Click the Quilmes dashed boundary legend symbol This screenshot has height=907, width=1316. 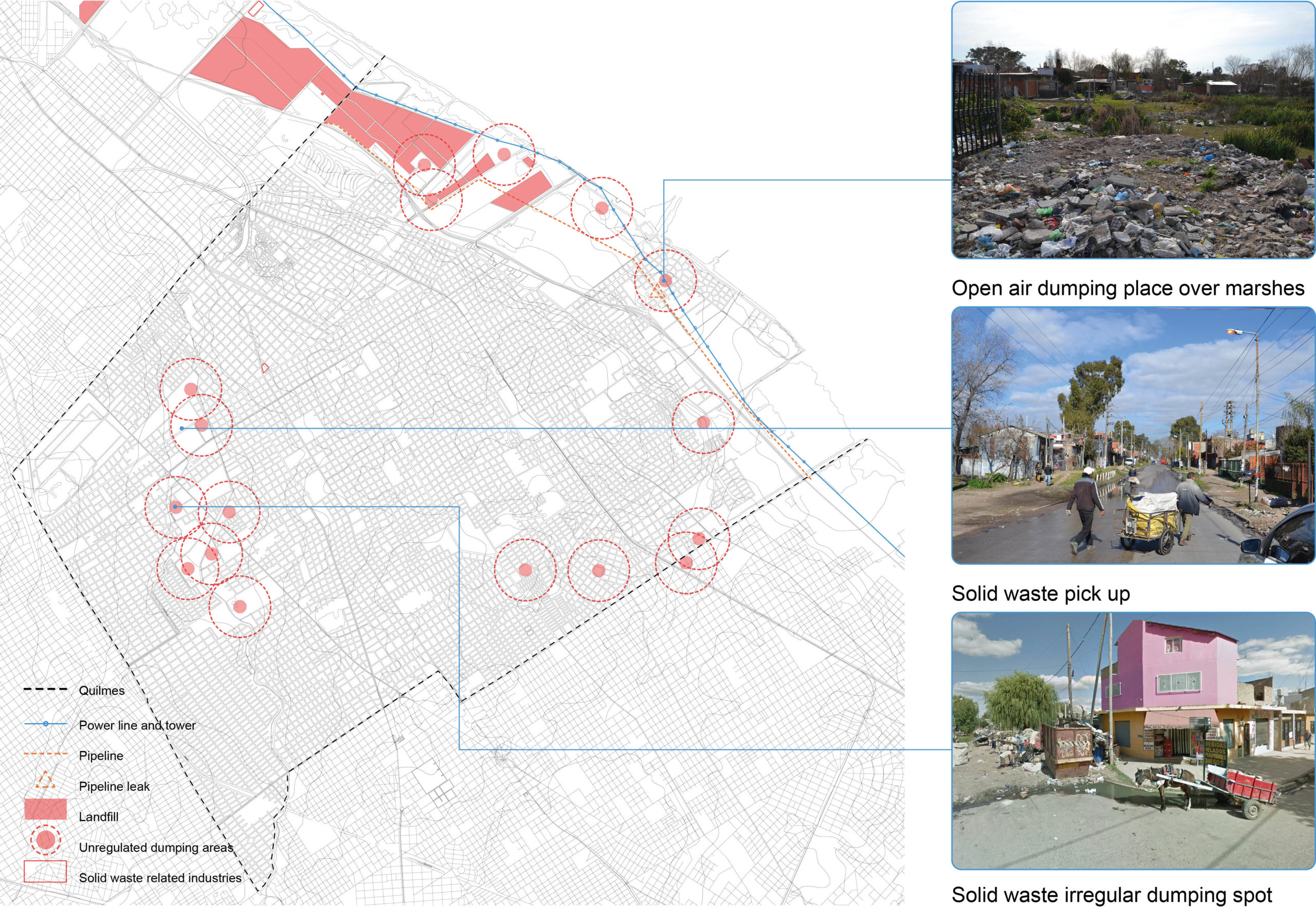click(45, 690)
